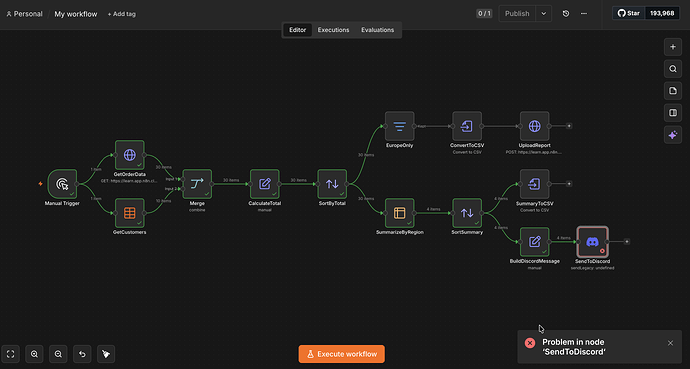The height and width of the screenshot is (369, 690).
Task: Open the ConvertToCSV node
Action: [x=467, y=126]
